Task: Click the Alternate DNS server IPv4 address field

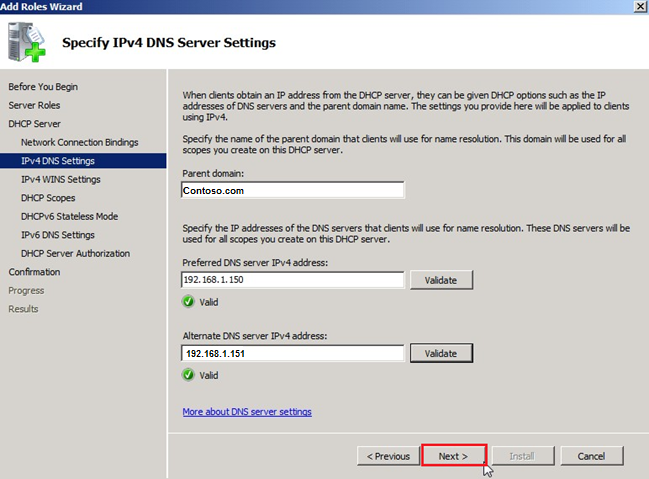Action: click(x=293, y=353)
